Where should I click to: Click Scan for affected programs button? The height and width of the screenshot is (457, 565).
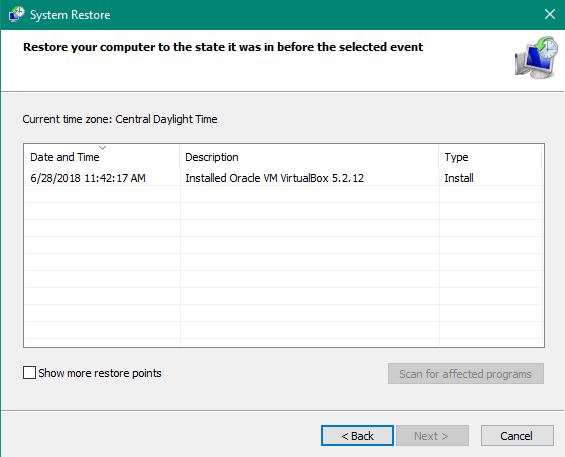tap(466, 374)
